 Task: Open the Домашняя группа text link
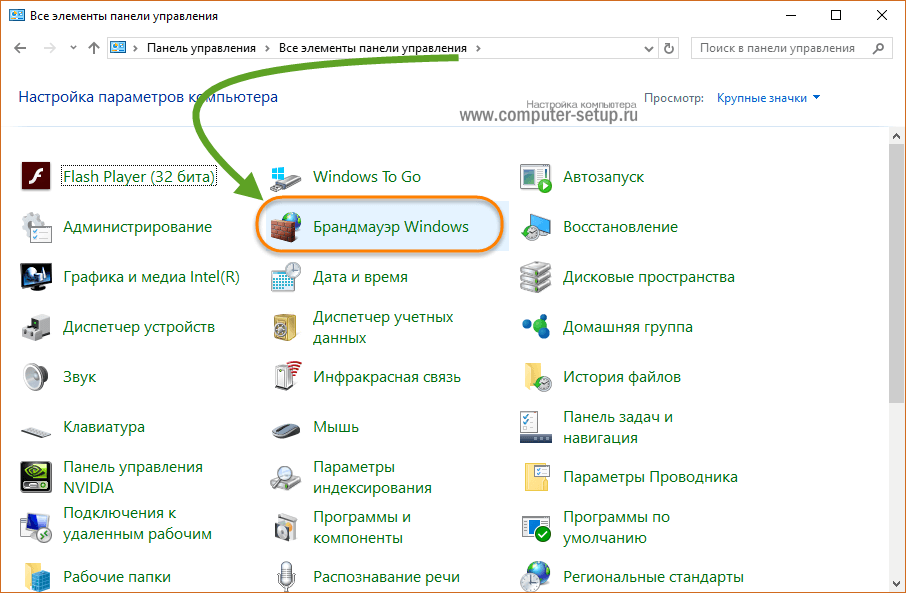point(627,327)
